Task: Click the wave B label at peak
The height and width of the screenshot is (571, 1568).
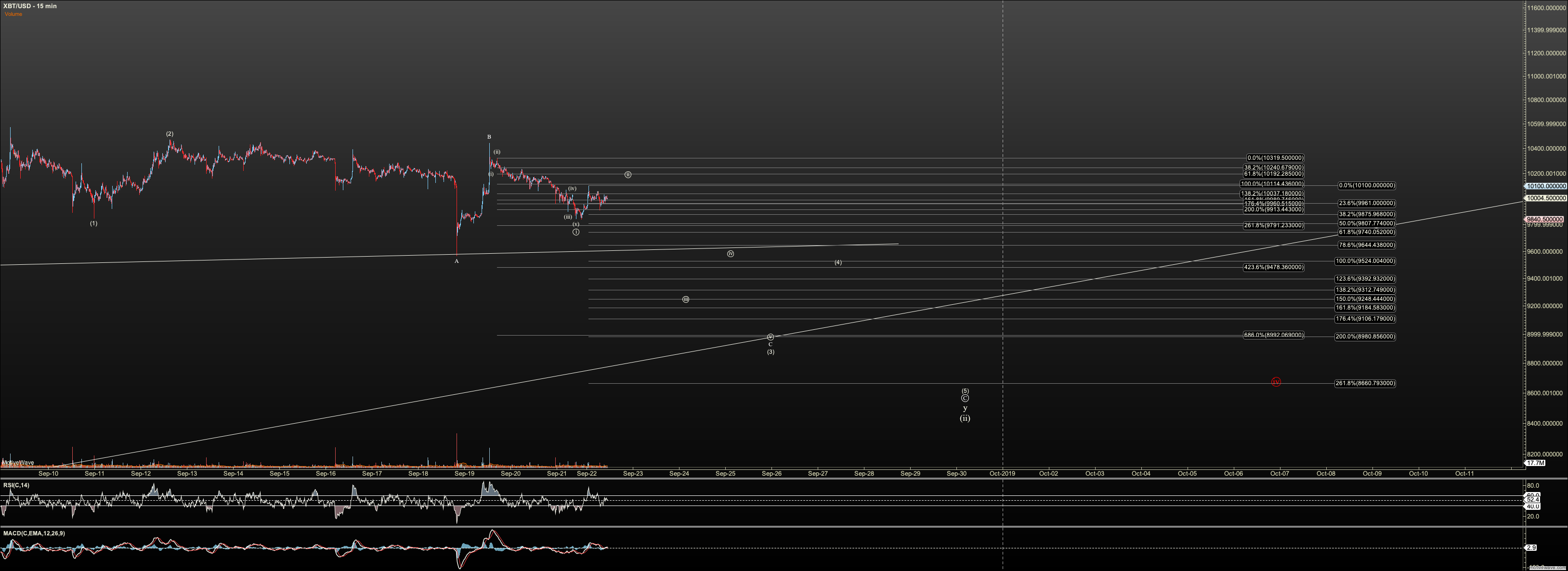Action: (x=489, y=137)
